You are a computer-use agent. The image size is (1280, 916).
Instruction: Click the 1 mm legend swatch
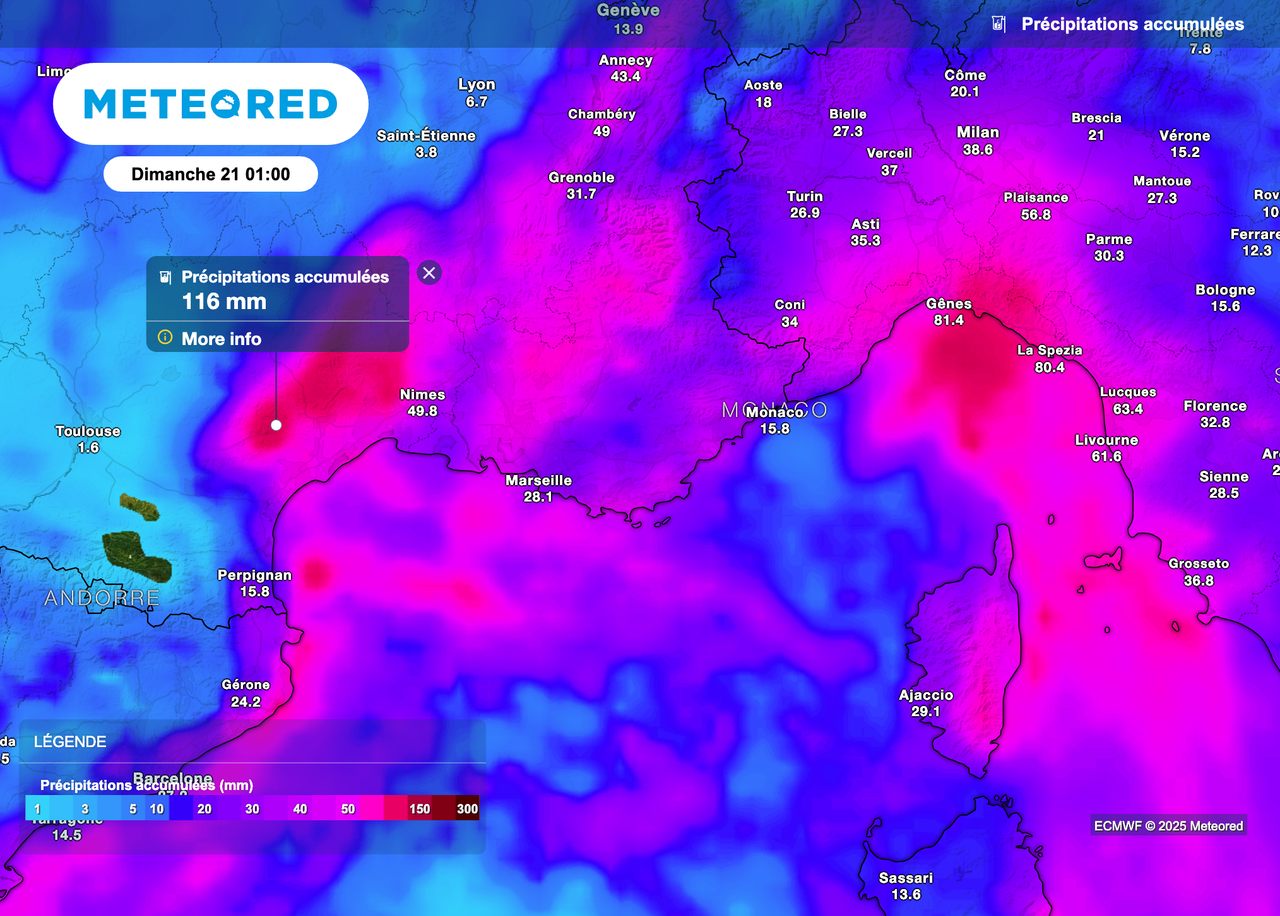click(36, 808)
